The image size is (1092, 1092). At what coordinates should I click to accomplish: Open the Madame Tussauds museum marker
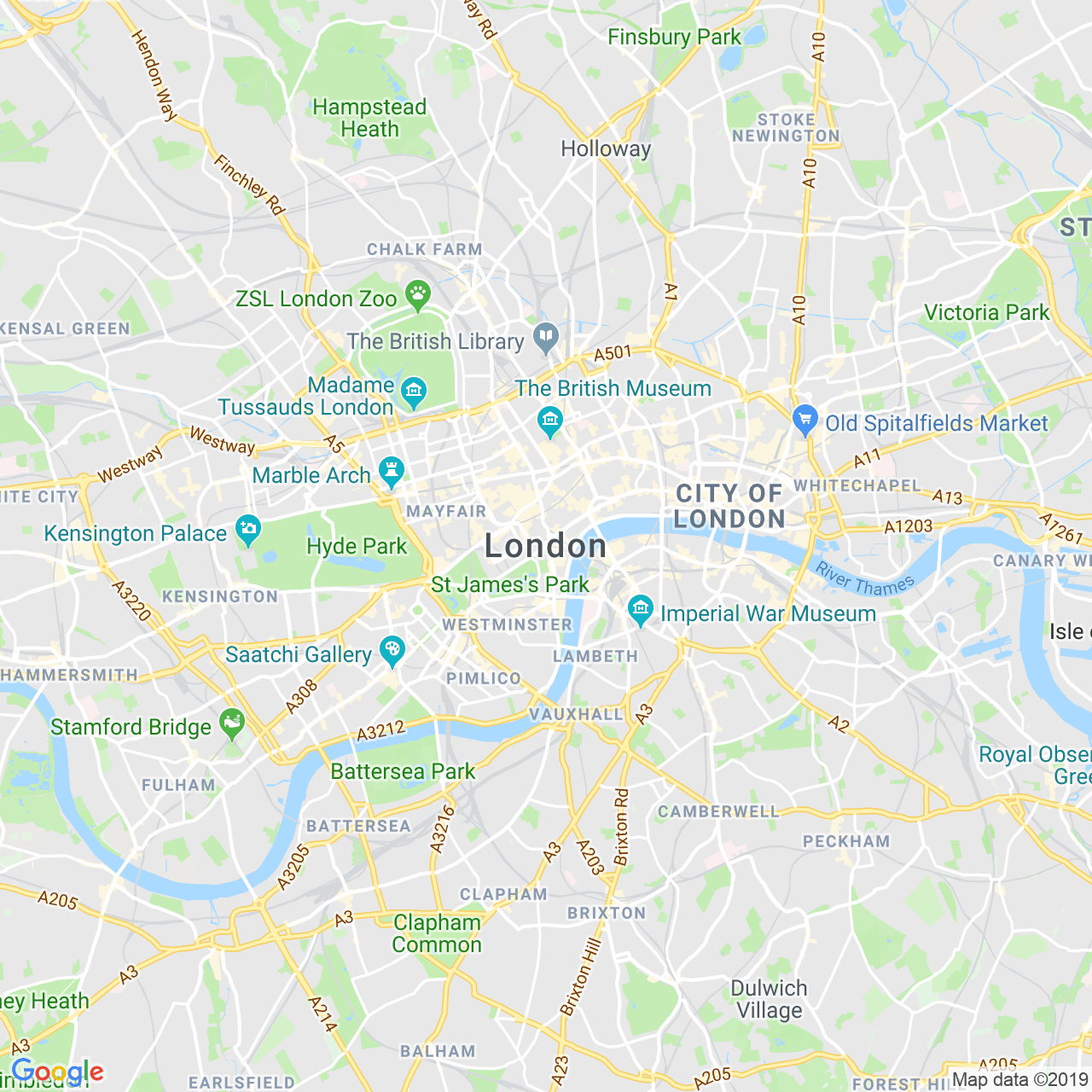[414, 392]
